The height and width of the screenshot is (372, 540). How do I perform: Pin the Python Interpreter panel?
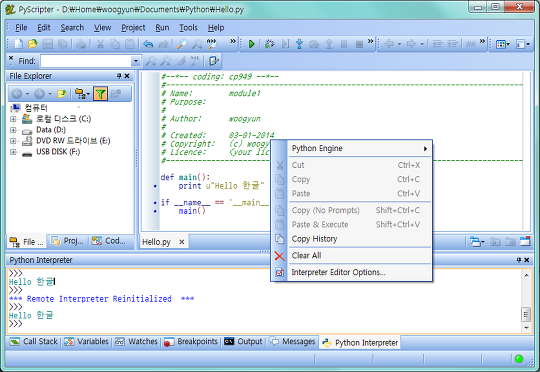519,260
